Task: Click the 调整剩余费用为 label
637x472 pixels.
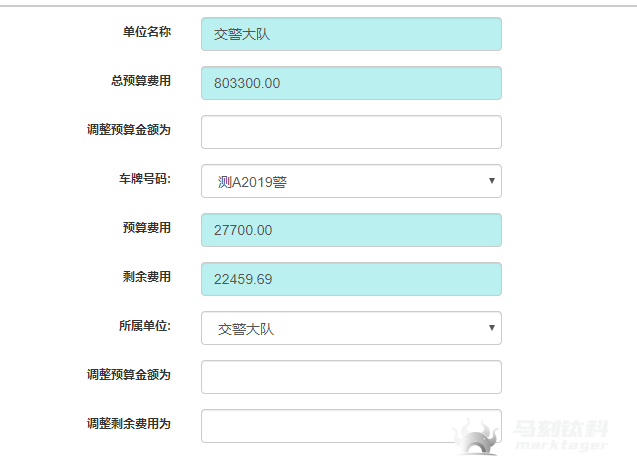Action: (x=128, y=424)
